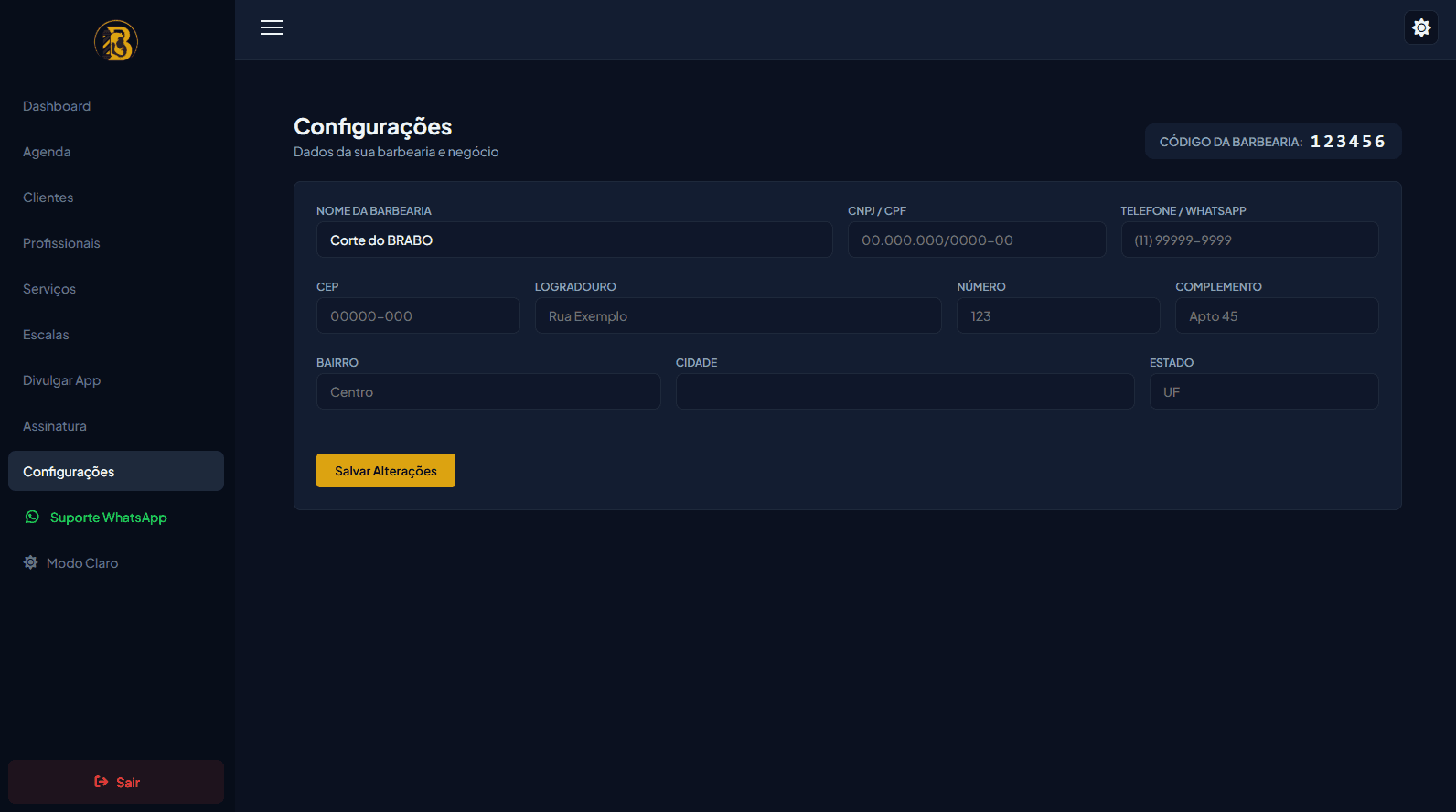
Task: Focus the Logradouro input field
Action: tap(738, 315)
